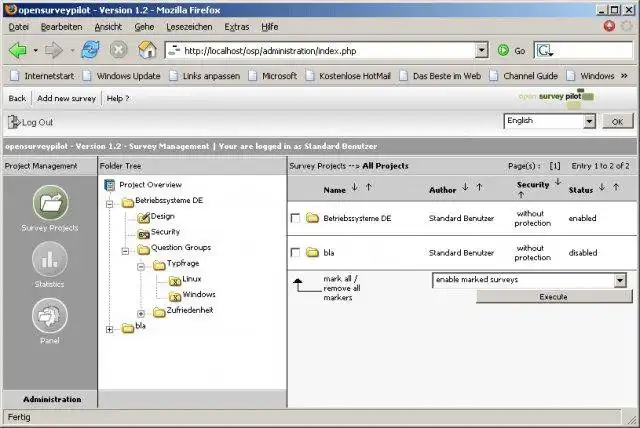Sort by Status descending arrow
The width and height of the screenshot is (640, 428).
(602, 187)
